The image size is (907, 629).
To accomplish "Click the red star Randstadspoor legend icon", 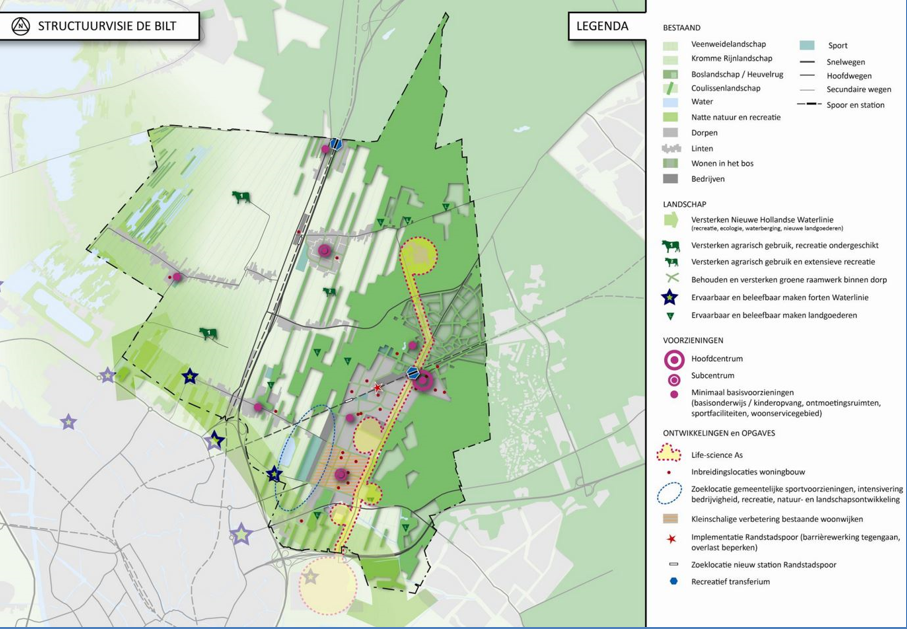I will coord(671,539).
